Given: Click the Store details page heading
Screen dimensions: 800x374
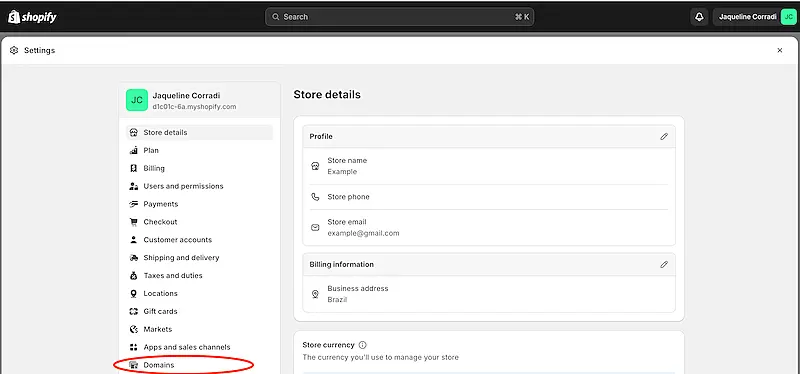Looking at the screenshot, I should point(327,95).
